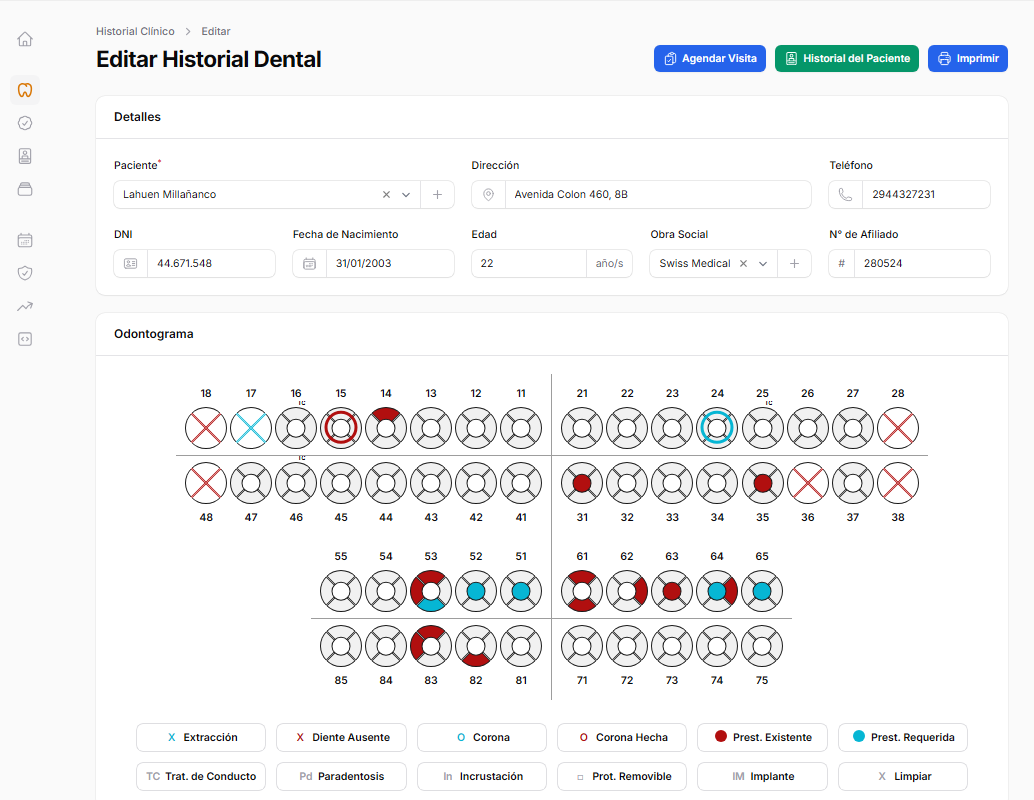Select tooth 36 marked as absent
This screenshot has width=1034, height=800.
click(808, 483)
